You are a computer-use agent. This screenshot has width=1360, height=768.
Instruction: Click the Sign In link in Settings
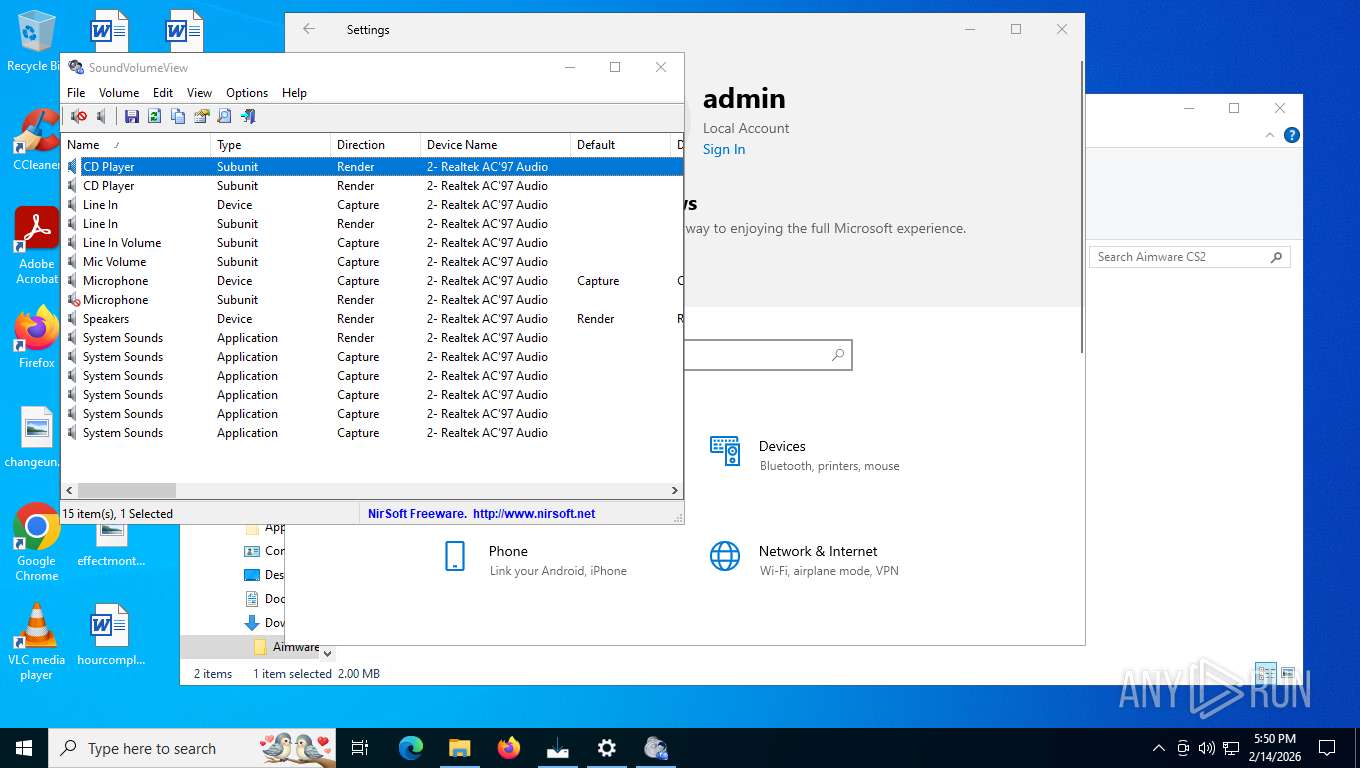[x=724, y=150]
